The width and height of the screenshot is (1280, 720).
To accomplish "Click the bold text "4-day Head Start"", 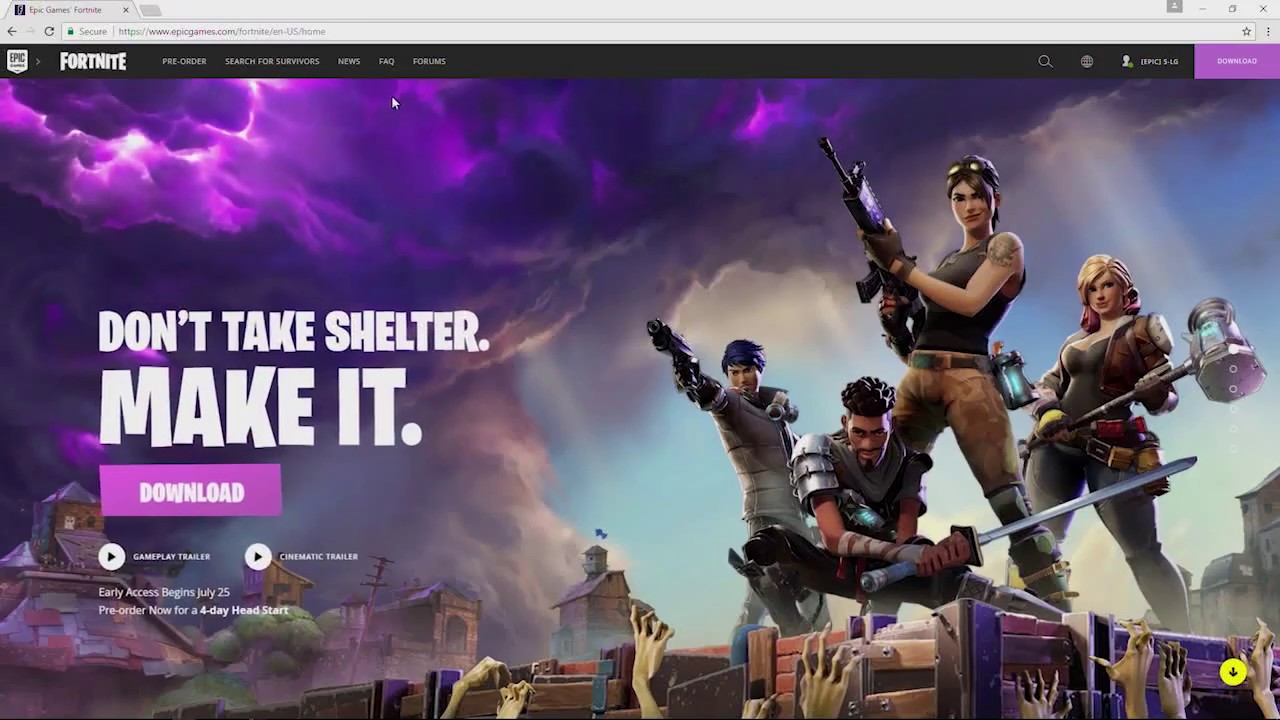I will point(244,610).
